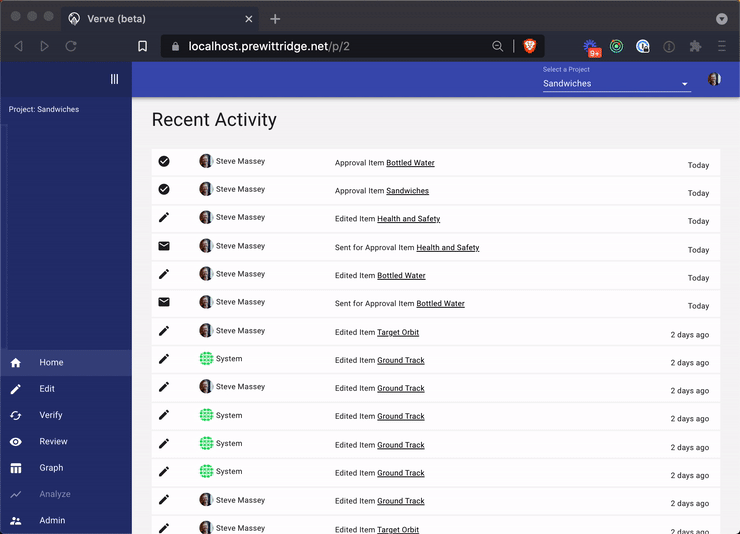740x534 pixels.
Task: Click the Review eye icon
Action: (16, 442)
